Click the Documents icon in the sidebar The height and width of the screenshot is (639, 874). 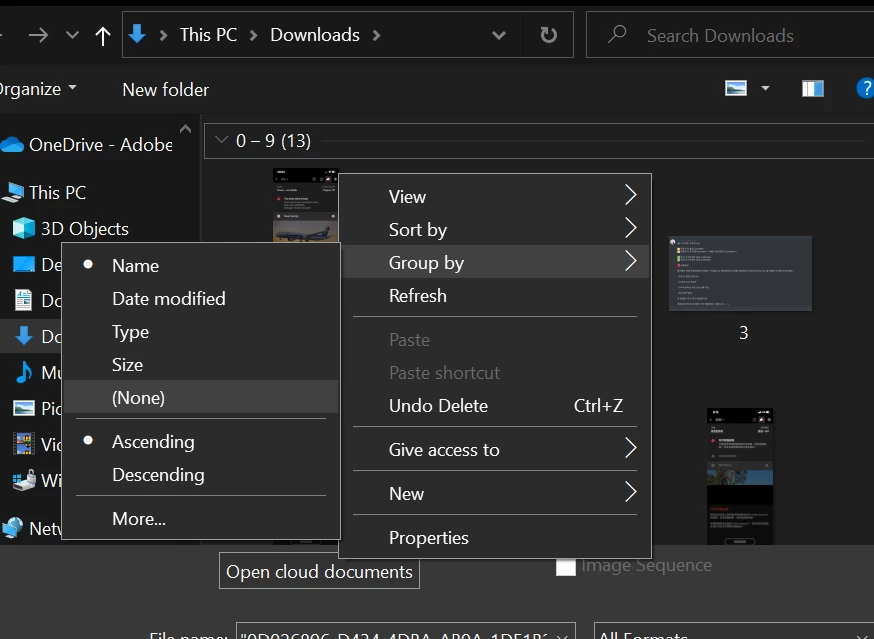23,300
